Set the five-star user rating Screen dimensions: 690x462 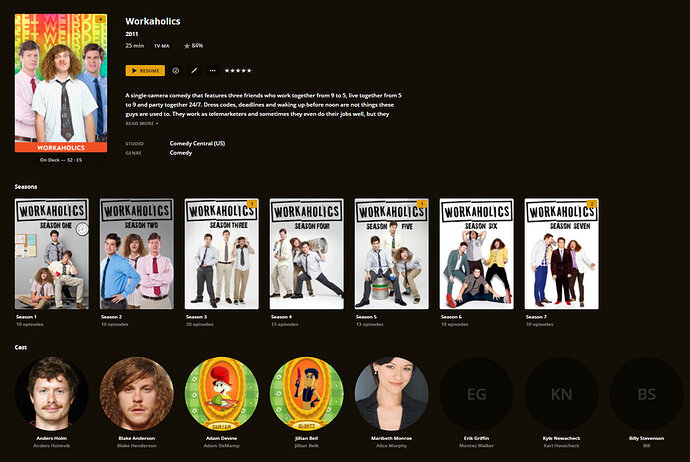(238, 71)
